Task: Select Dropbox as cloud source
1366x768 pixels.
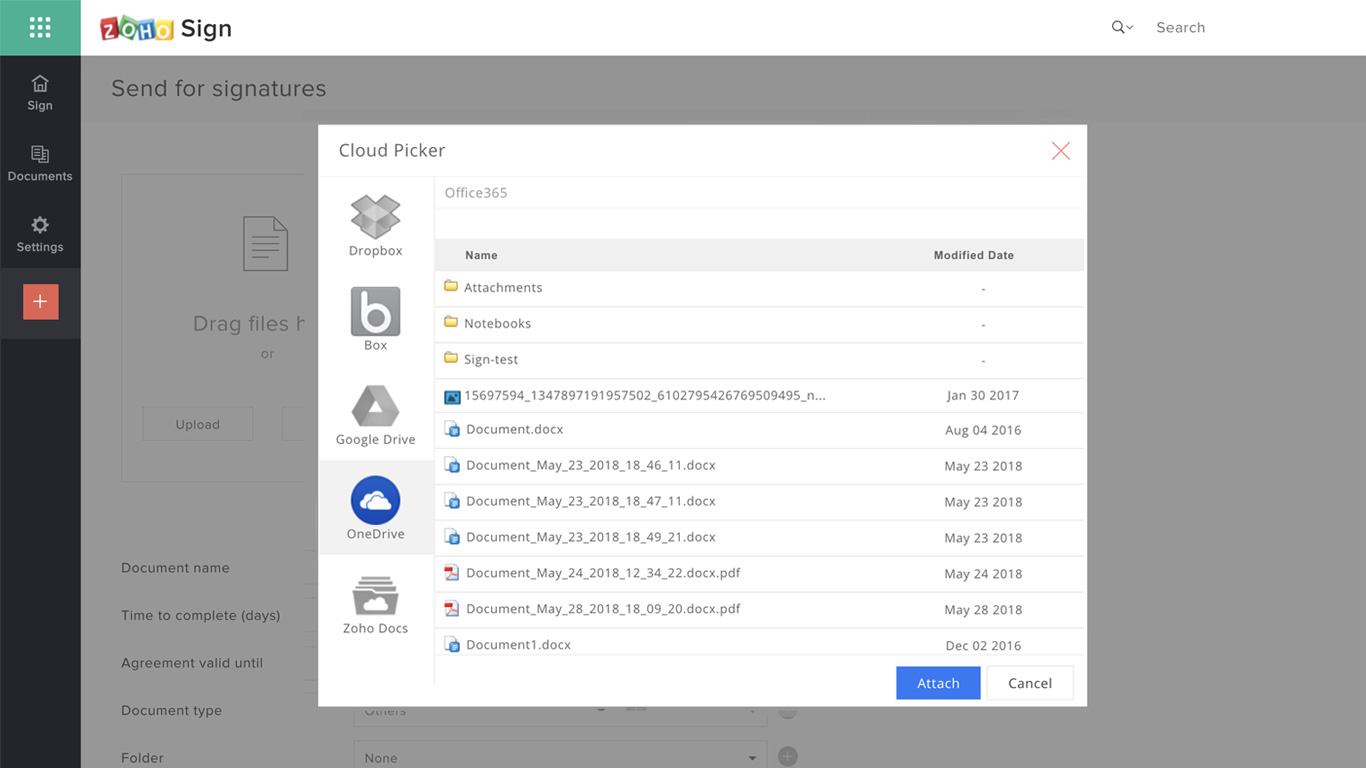Action: point(375,225)
